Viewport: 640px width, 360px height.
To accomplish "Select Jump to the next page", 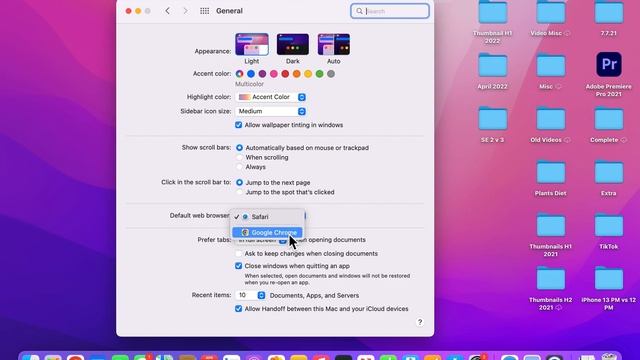I will (x=239, y=182).
